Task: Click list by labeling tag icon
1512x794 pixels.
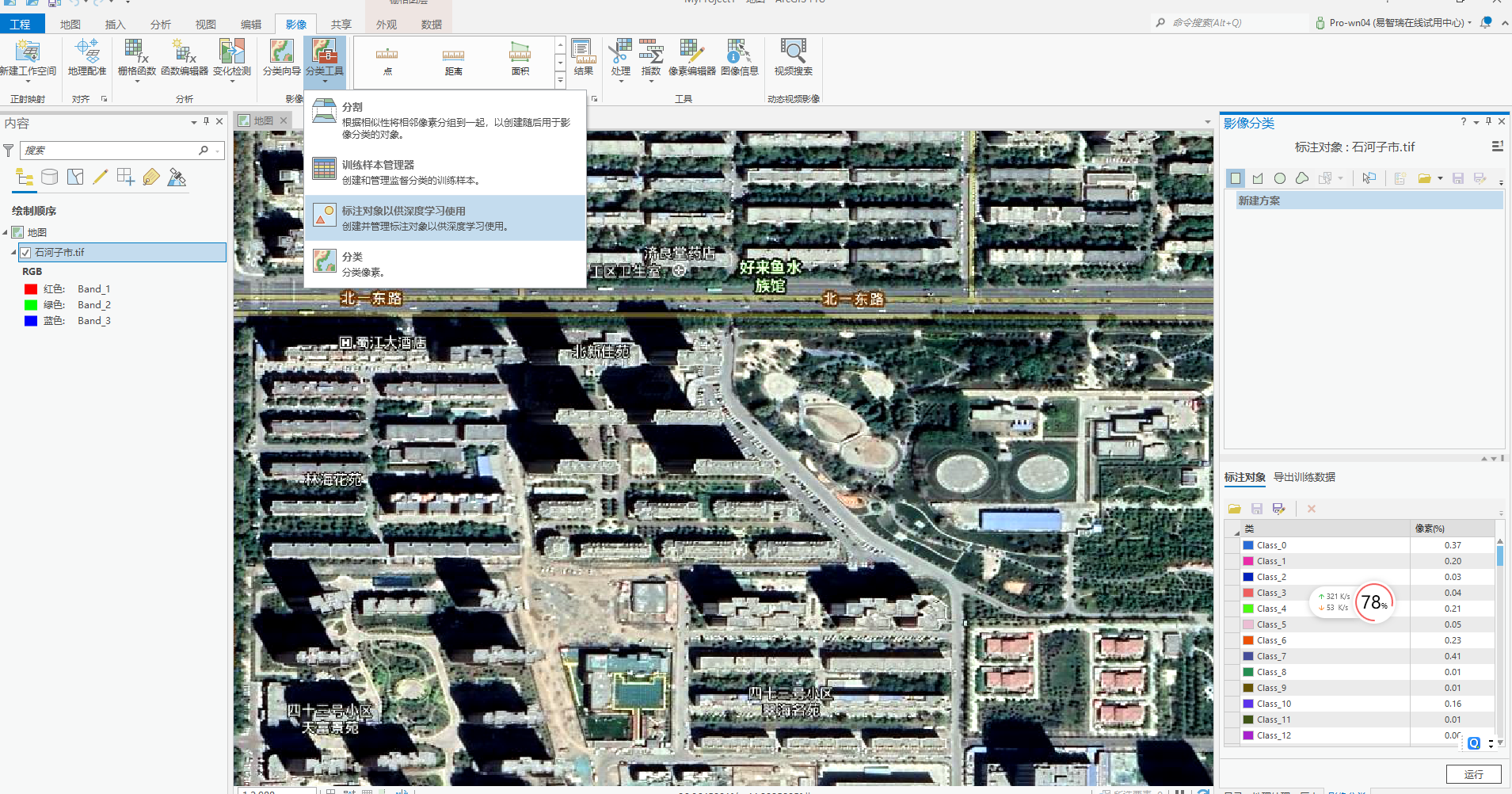Action: [x=151, y=177]
